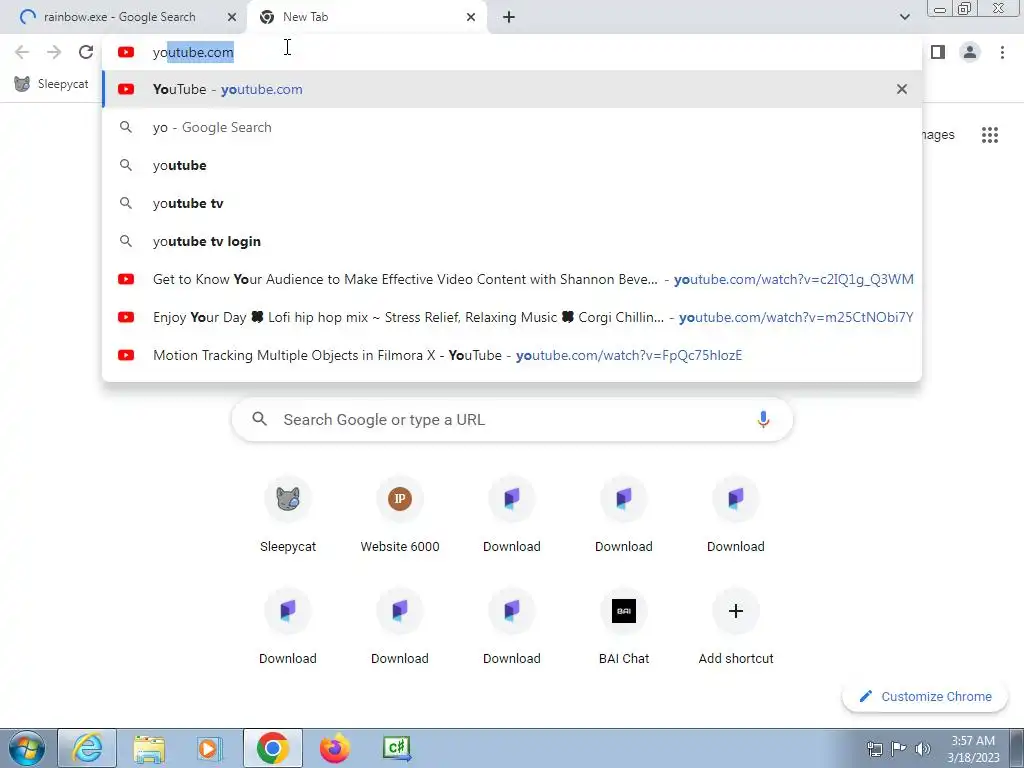Open the 'Get to Know Your Audience' video suggestion
The width and height of the screenshot is (1024, 768).
tap(512, 279)
